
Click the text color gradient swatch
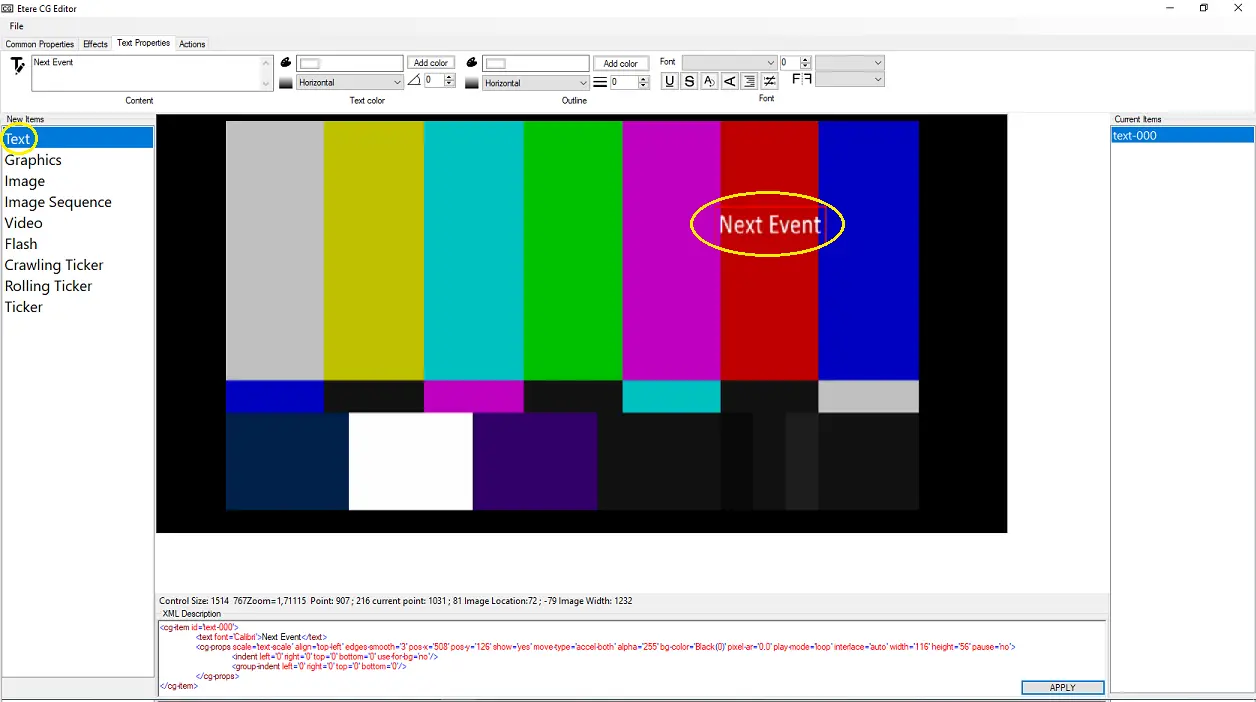[x=286, y=83]
